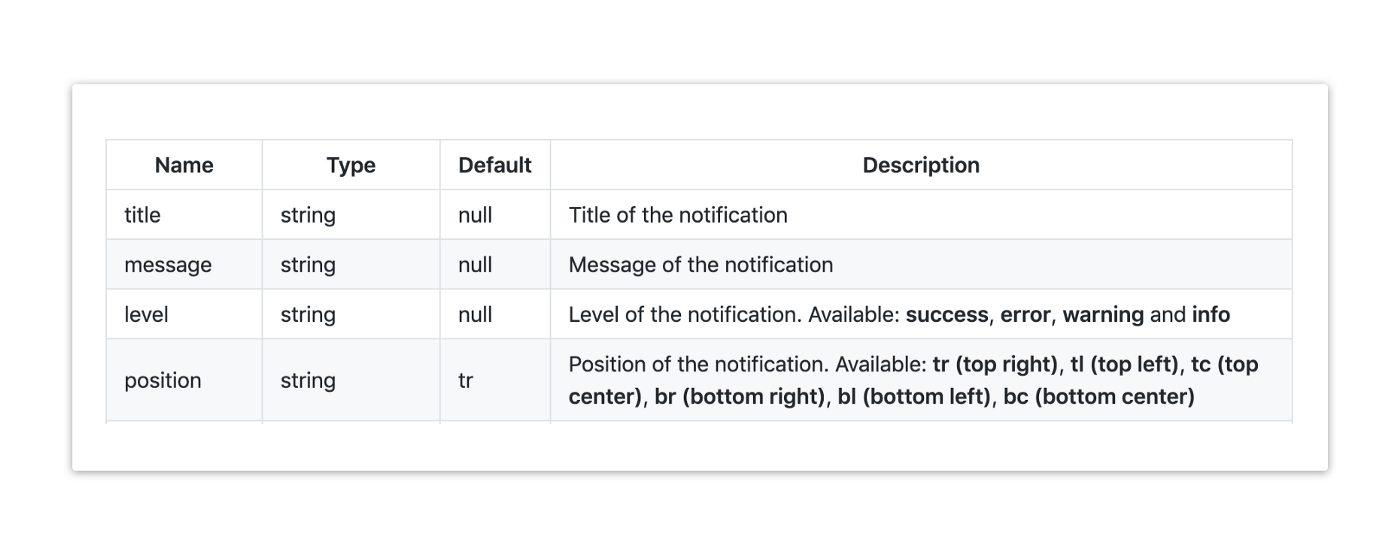The image size is (1400, 554).
Task: Click the bold 'tr (top right)' text
Action: pos(995,365)
